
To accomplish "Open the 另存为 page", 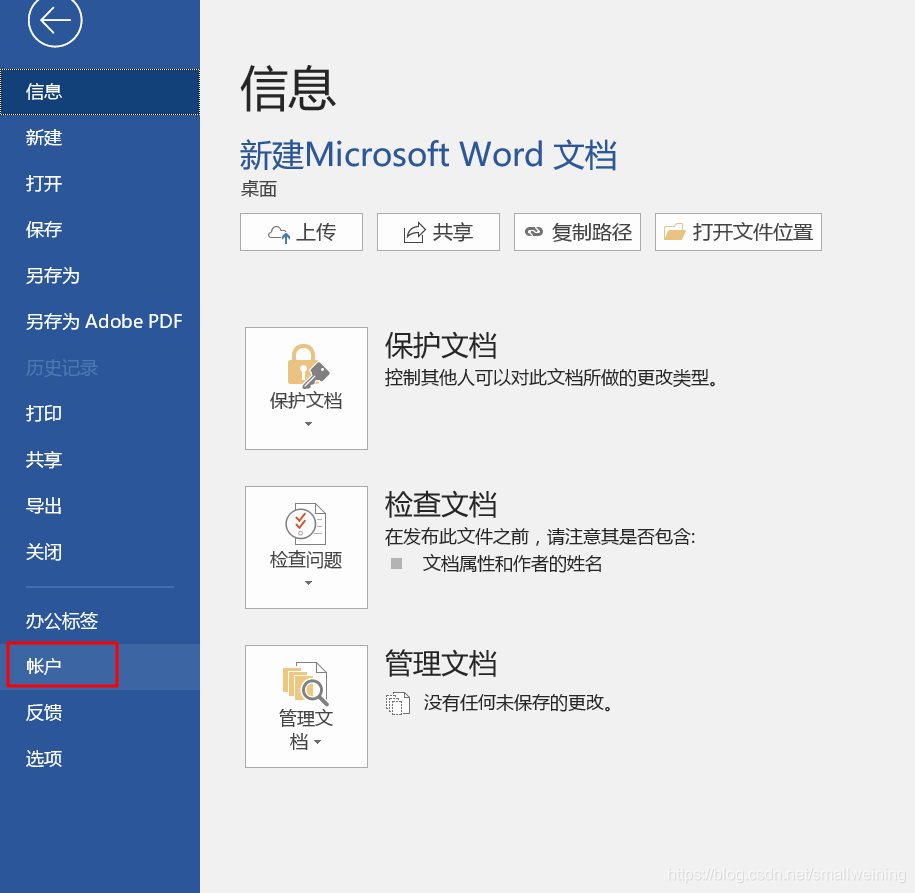I will pos(100,275).
